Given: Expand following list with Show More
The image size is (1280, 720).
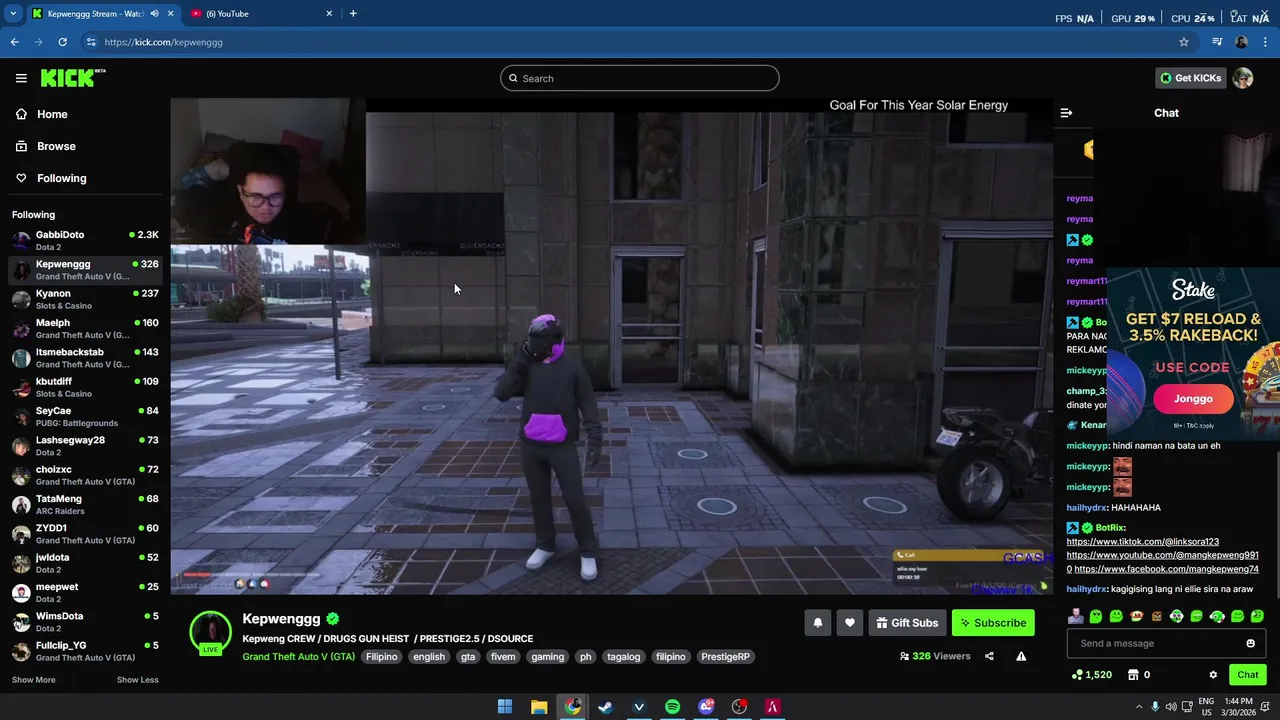Looking at the screenshot, I should pos(33,680).
